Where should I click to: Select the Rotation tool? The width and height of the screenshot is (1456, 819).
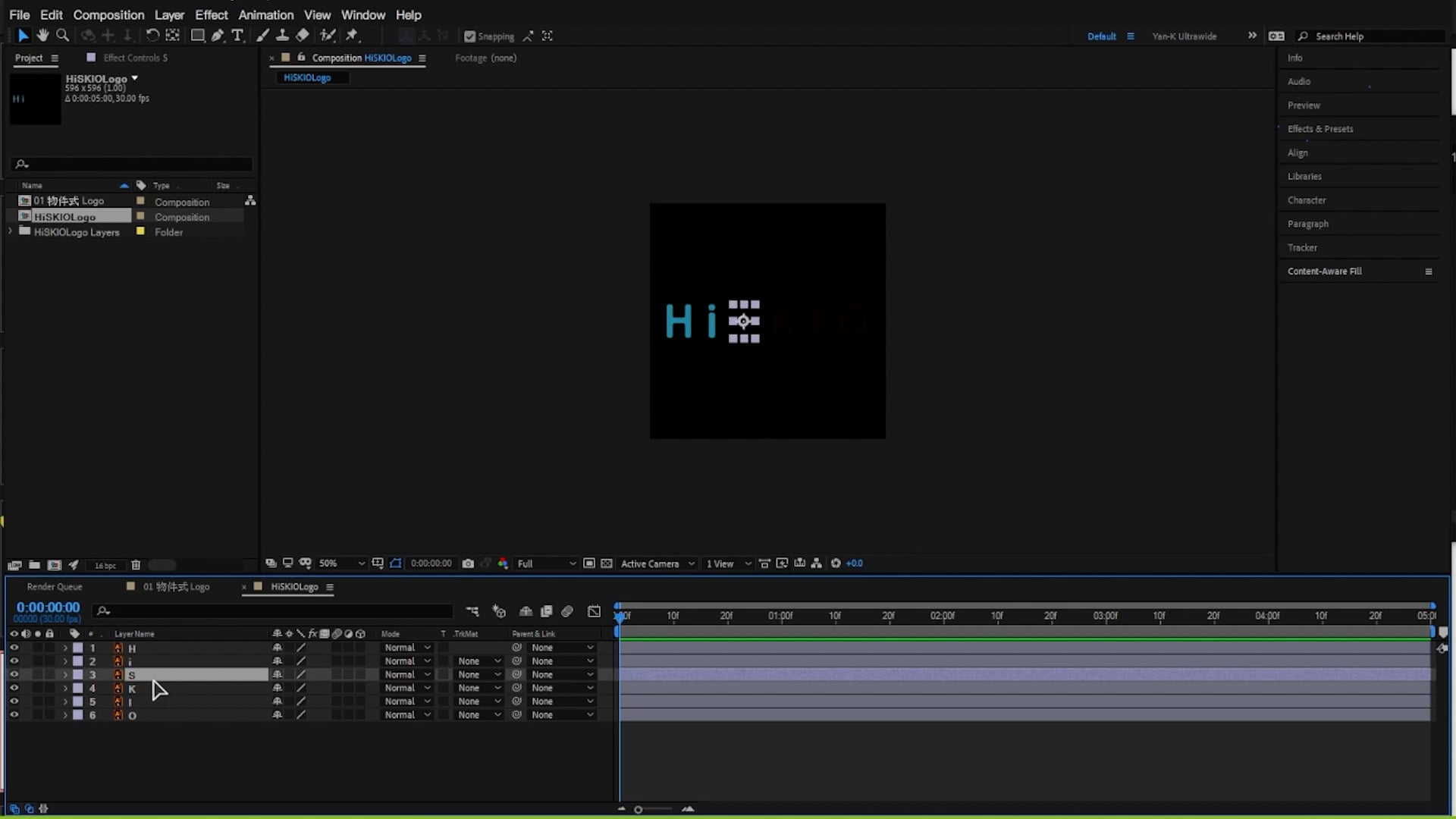click(x=152, y=35)
